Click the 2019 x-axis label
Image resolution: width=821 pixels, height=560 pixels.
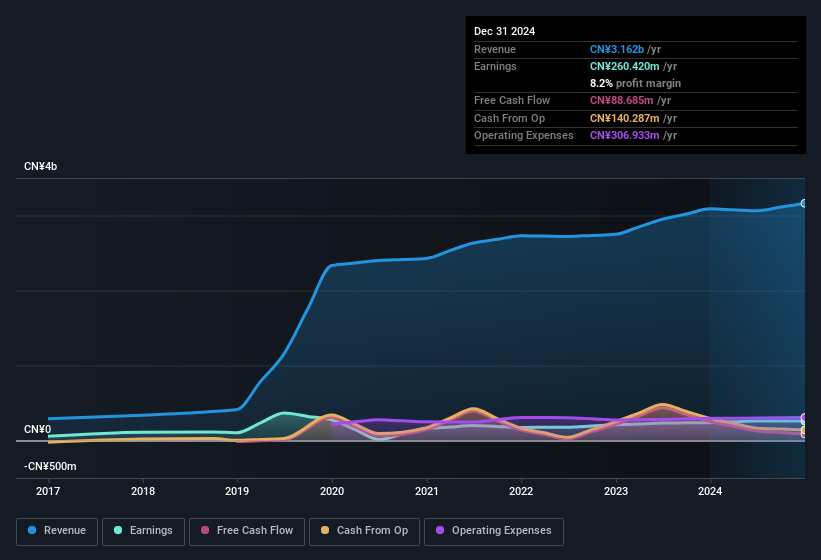click(x=237, y=491)
